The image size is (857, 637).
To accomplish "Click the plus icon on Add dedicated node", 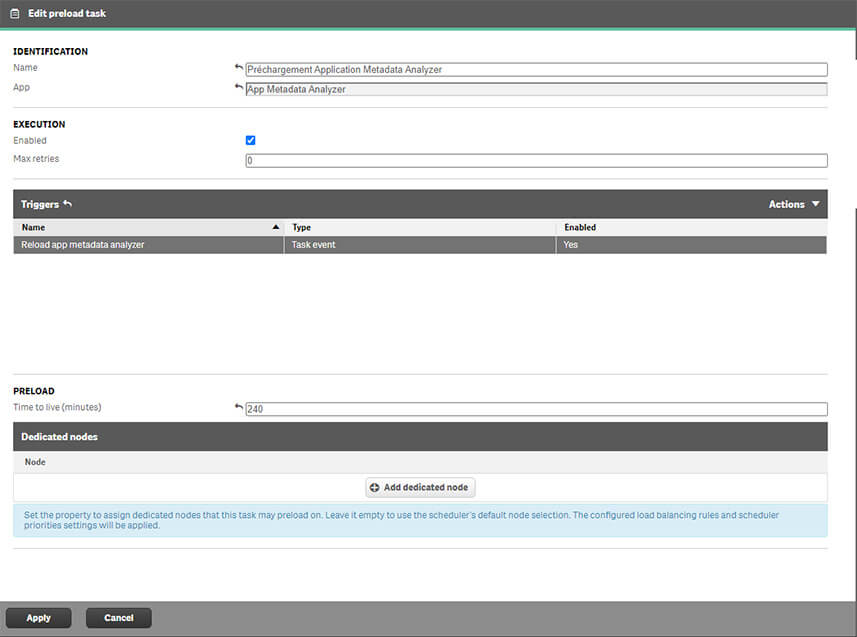I will [376, 487].
